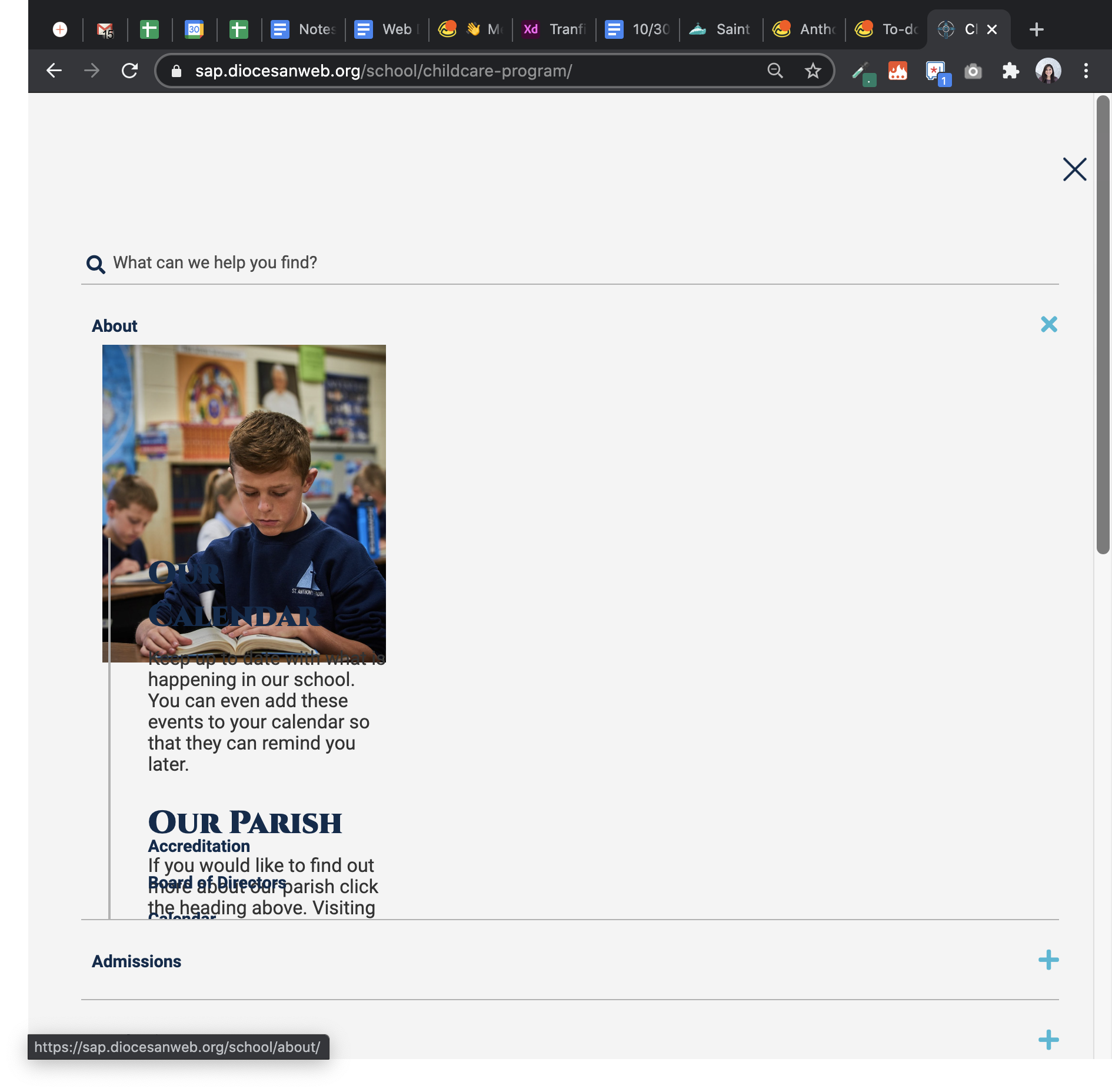Close the full-screen menu overlay

coord(1074,169)
